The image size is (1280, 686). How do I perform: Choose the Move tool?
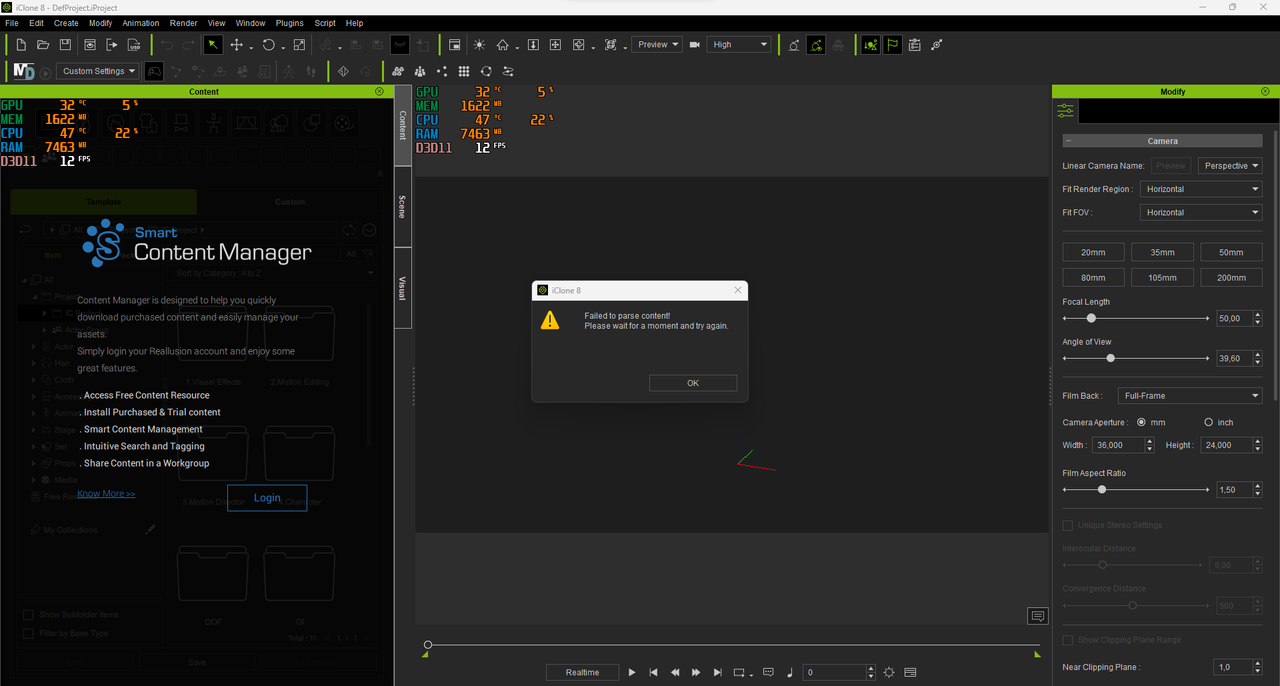click(237, 45)
